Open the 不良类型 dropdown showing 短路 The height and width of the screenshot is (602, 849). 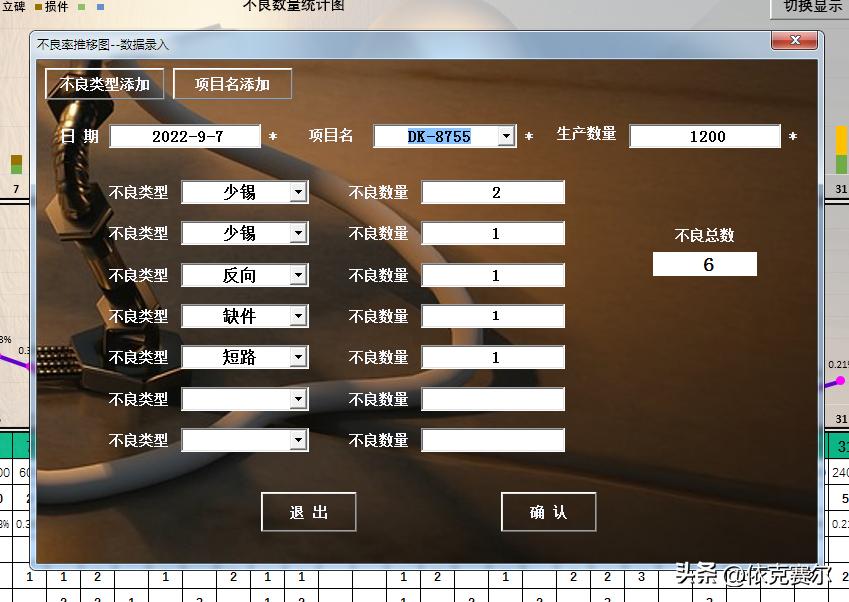(298, 356)
